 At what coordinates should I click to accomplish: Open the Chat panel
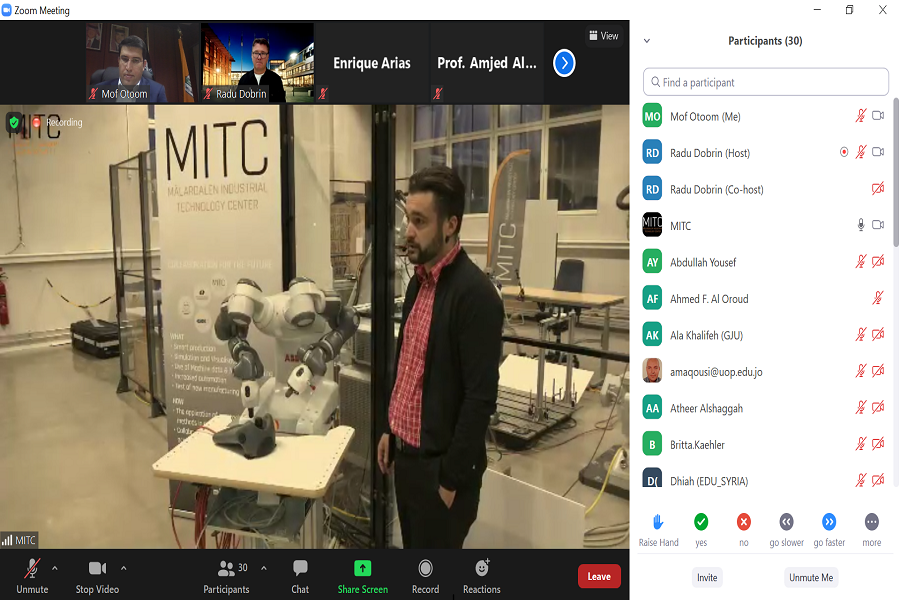[300, 576]
